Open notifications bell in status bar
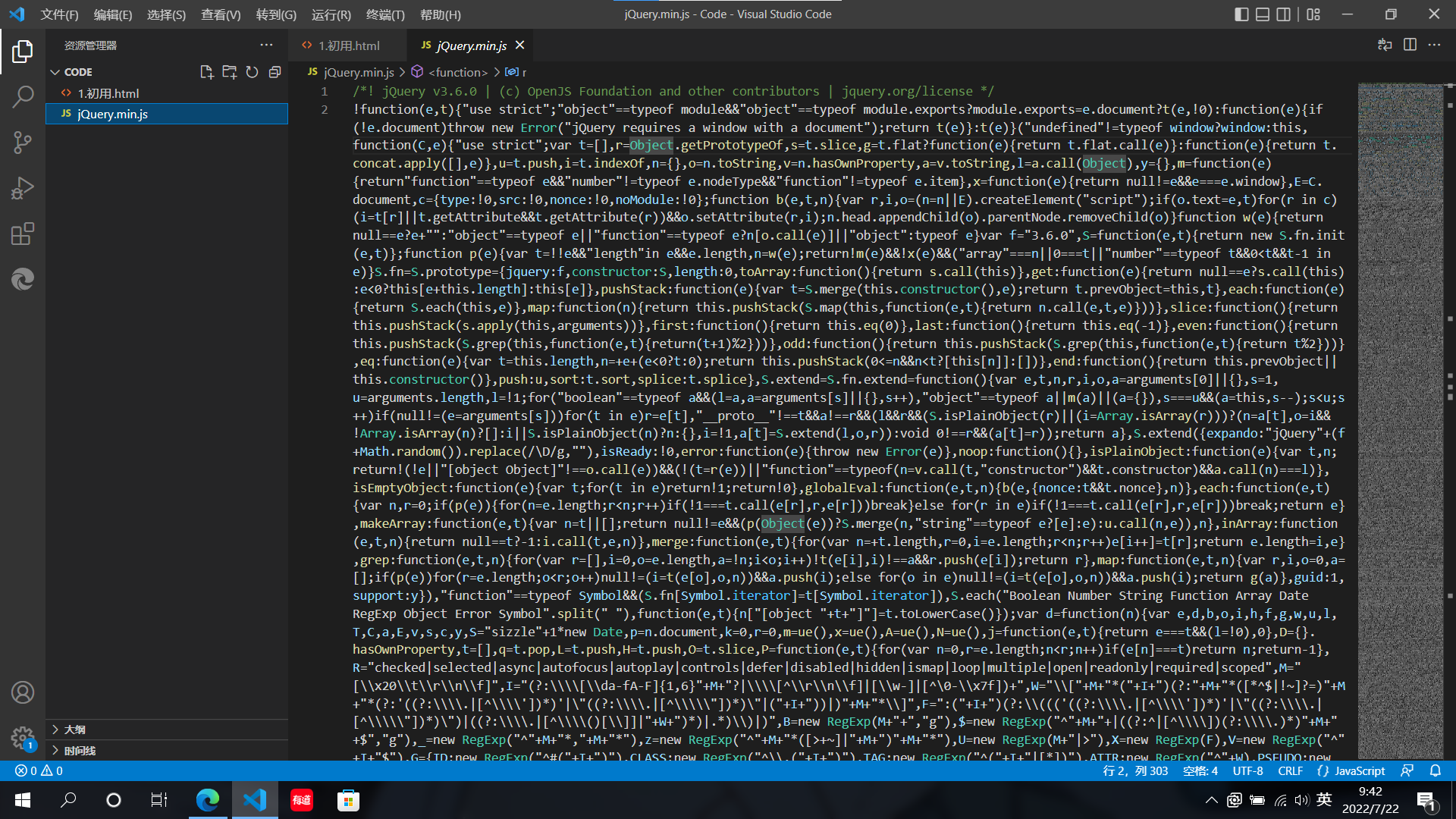The image size is (1456, 819). coord(1435,770)
